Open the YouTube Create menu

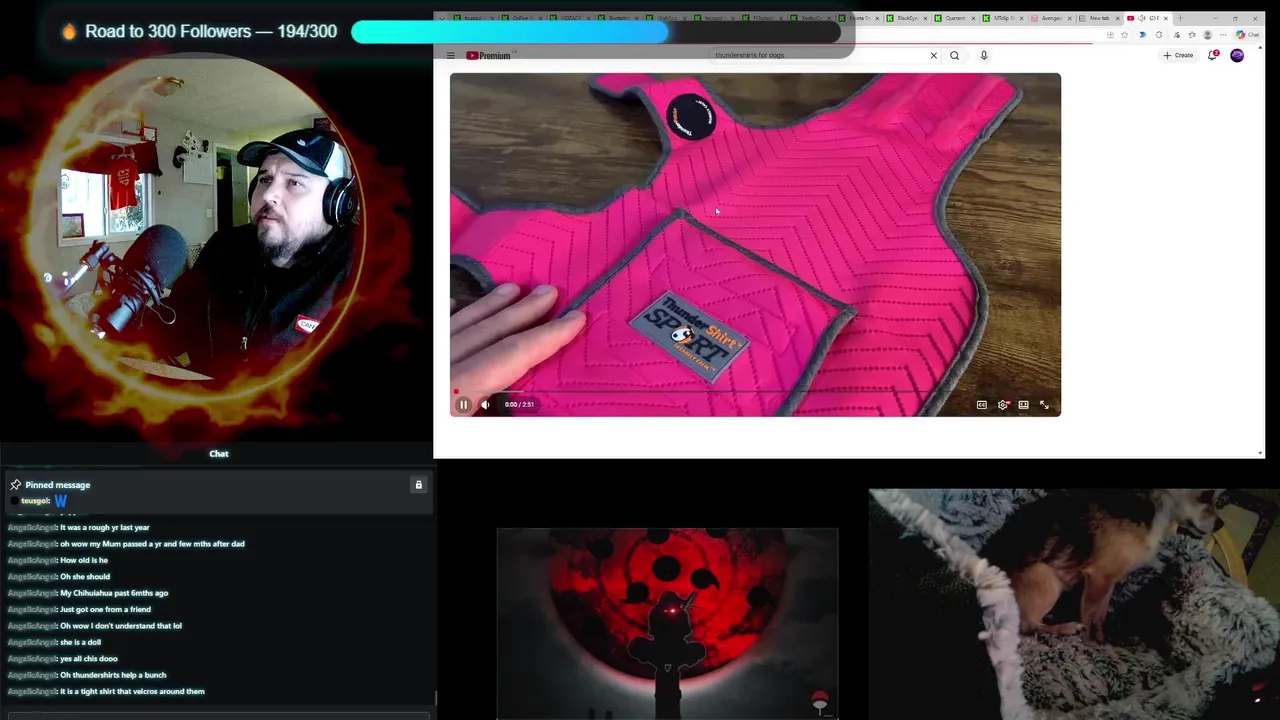pos(1178,56)
